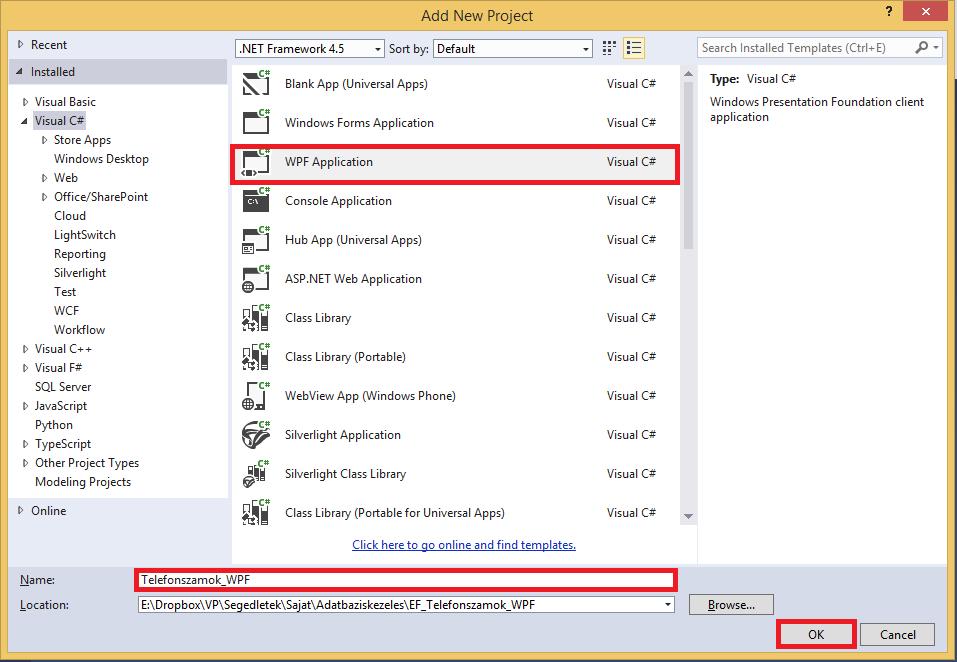This screenshot has height=662, width=957.
Task: Select the Silverlight tree category
Action: tap(79, 273)
